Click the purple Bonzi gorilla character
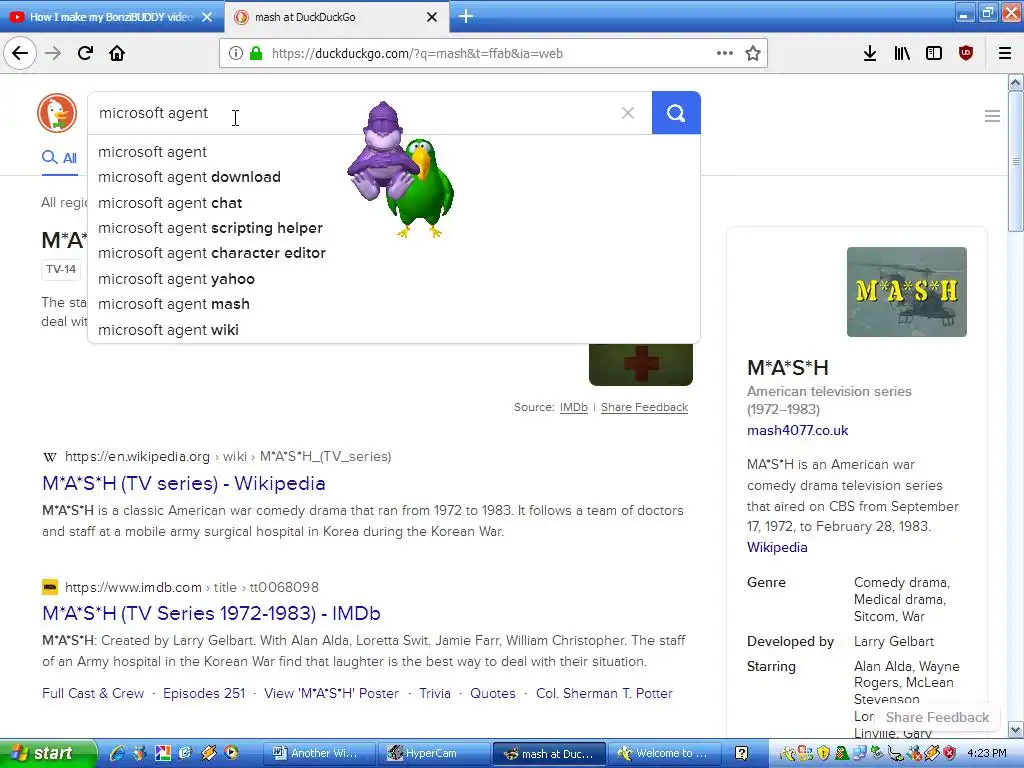1024x768 pixels. (x=381, y=152)
